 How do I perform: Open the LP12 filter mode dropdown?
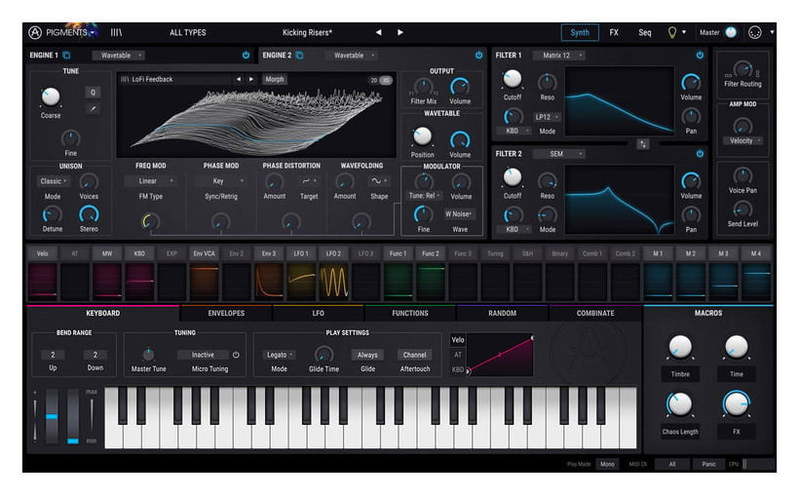click(x=547, y=117)
